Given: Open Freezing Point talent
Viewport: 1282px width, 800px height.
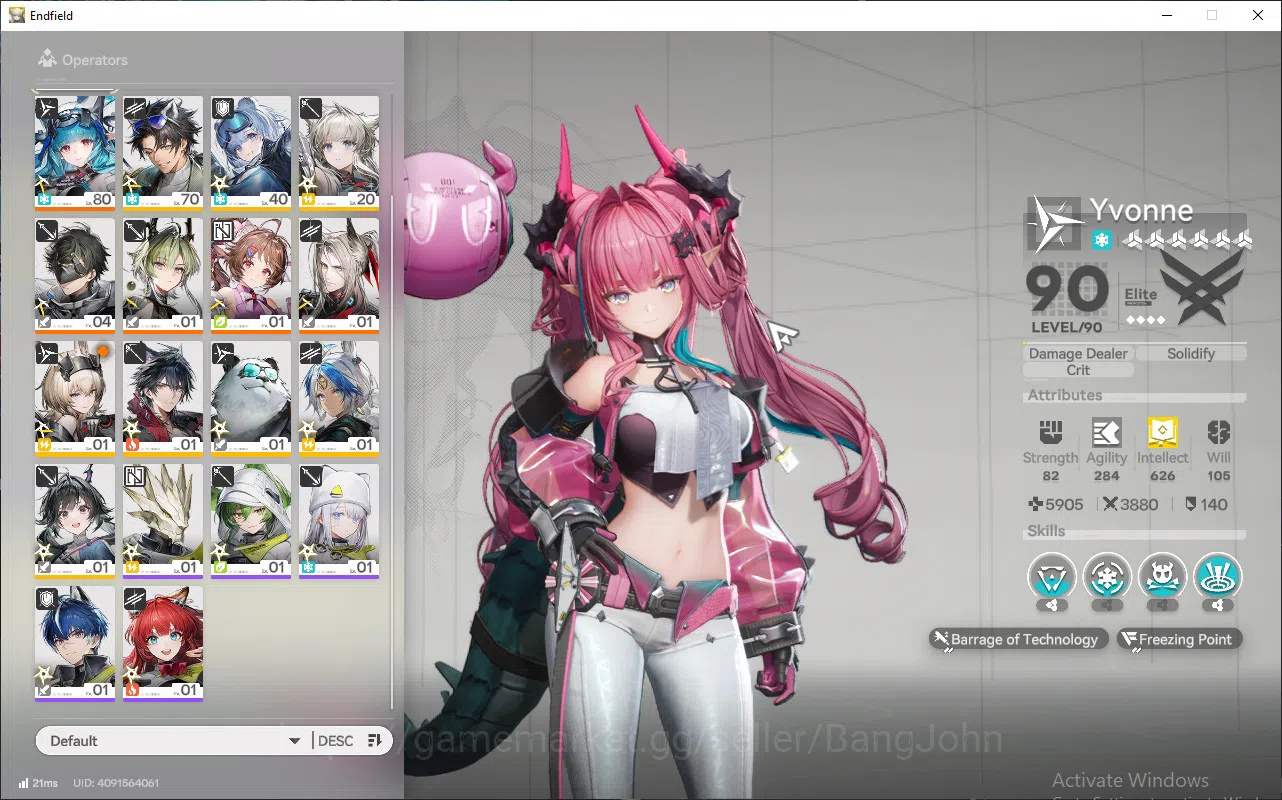Looking at the screenshot, I should 1178,639.
